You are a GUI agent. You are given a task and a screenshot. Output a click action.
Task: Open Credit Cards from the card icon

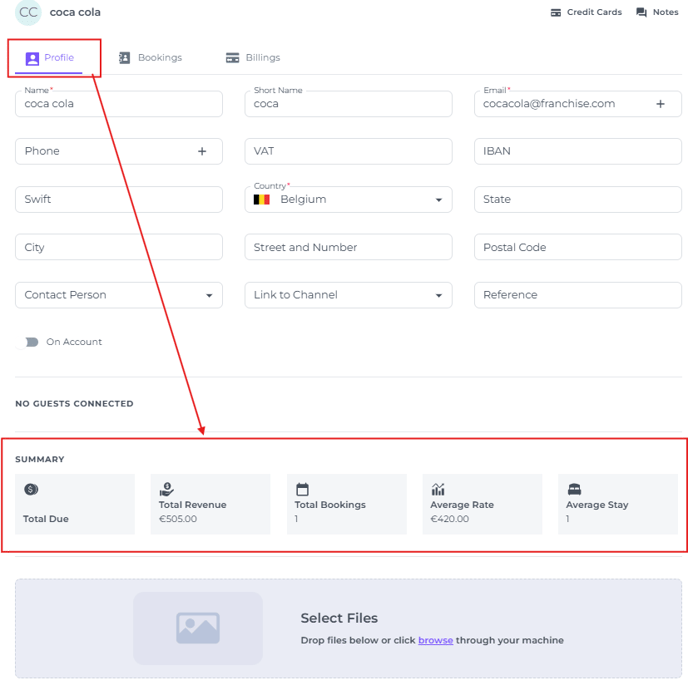point(556,12)
